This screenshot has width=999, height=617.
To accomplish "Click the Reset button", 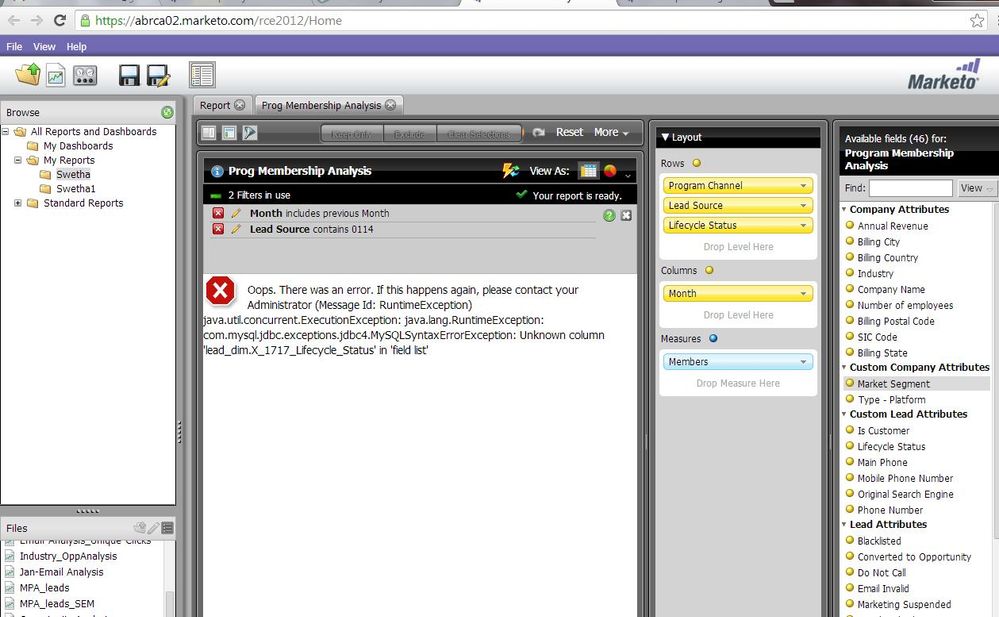I will (x=569, y=132).
